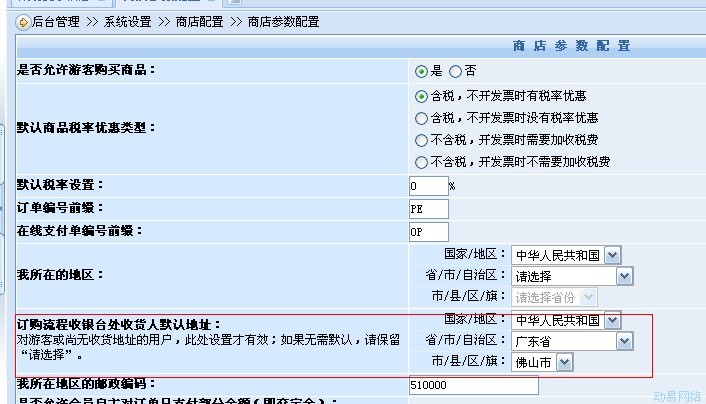The image size is (706, 404).
Task: Select 否 to disallow guest purchases
Action: pyautogui.click(x=456, y=71)
